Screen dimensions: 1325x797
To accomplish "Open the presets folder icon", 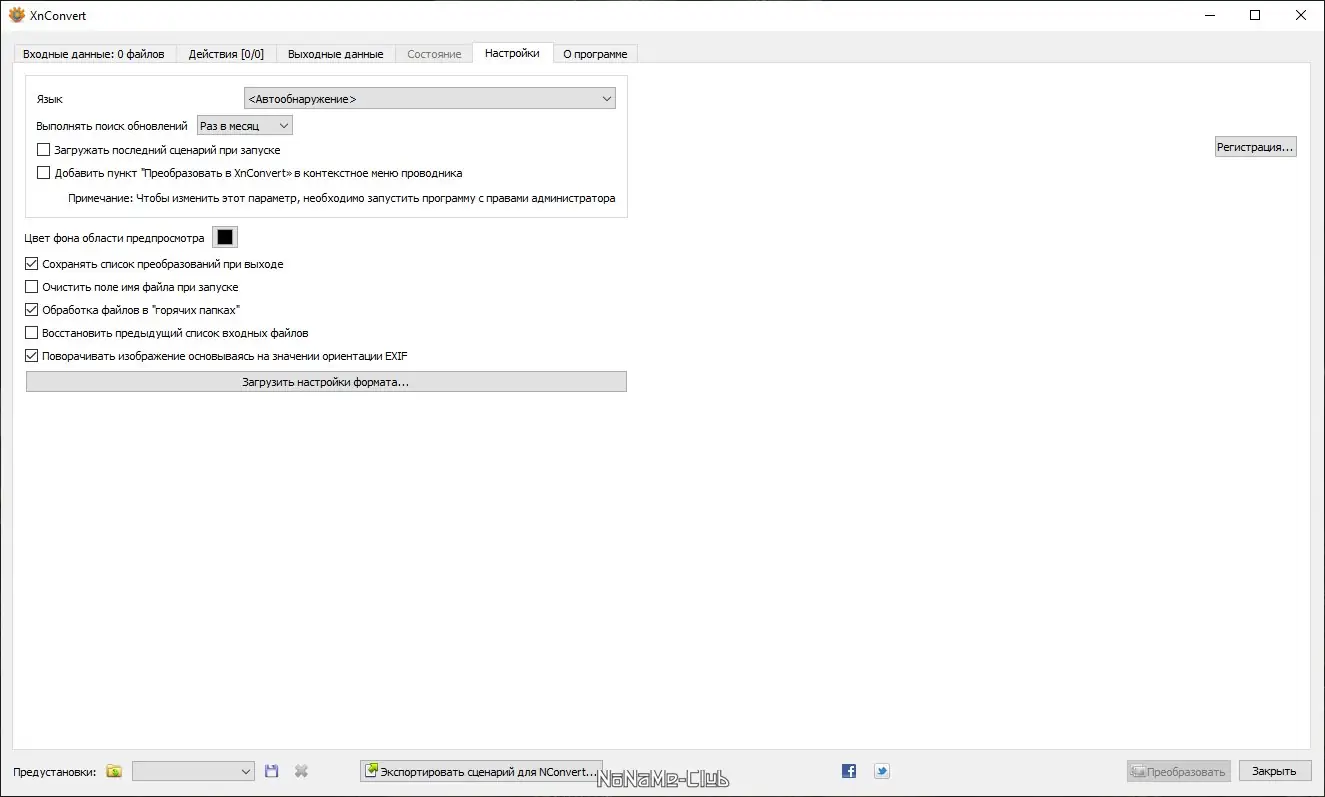I will pyautogui.click(x=114, y=771).
